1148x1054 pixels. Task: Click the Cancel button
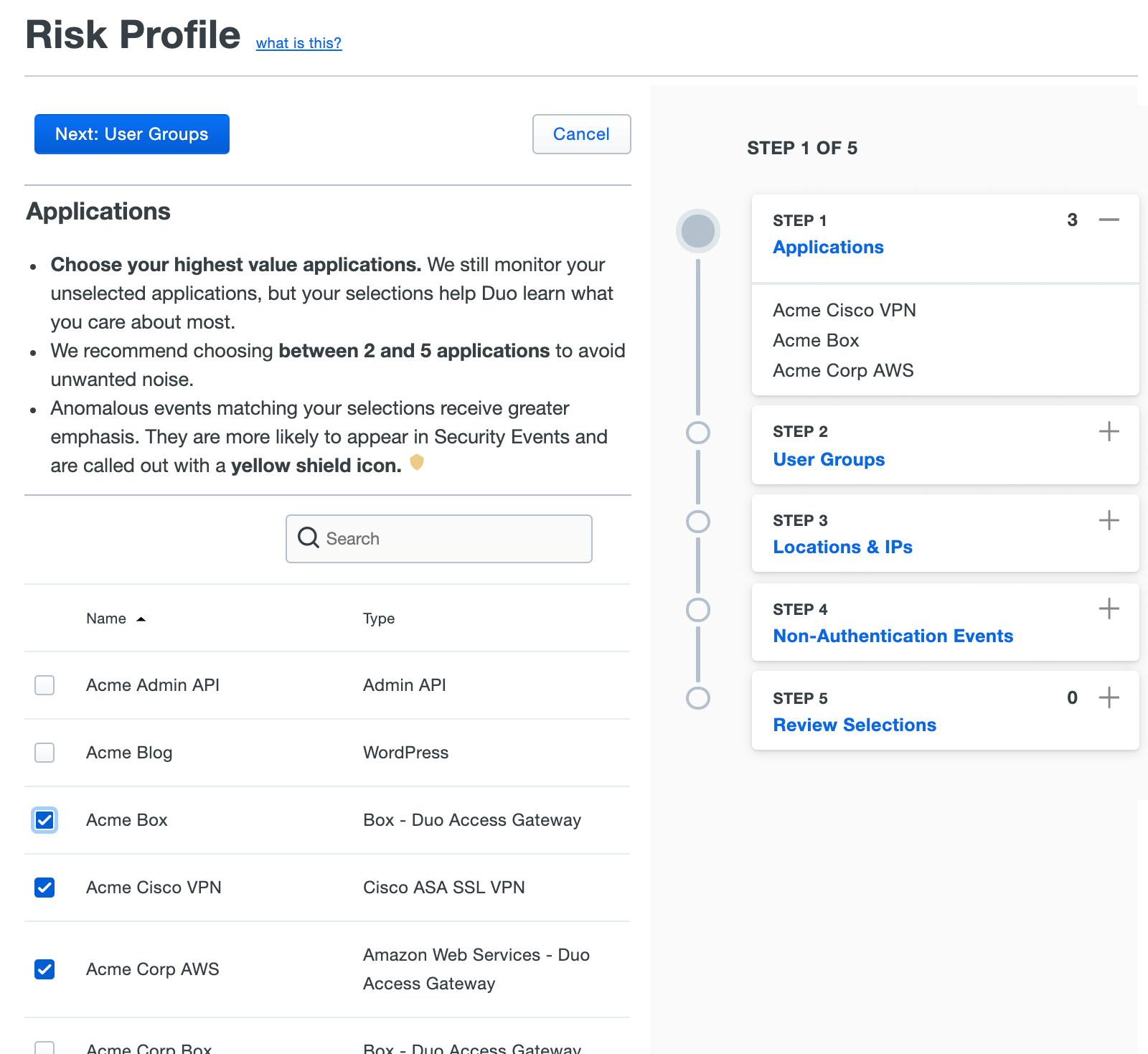581,133
